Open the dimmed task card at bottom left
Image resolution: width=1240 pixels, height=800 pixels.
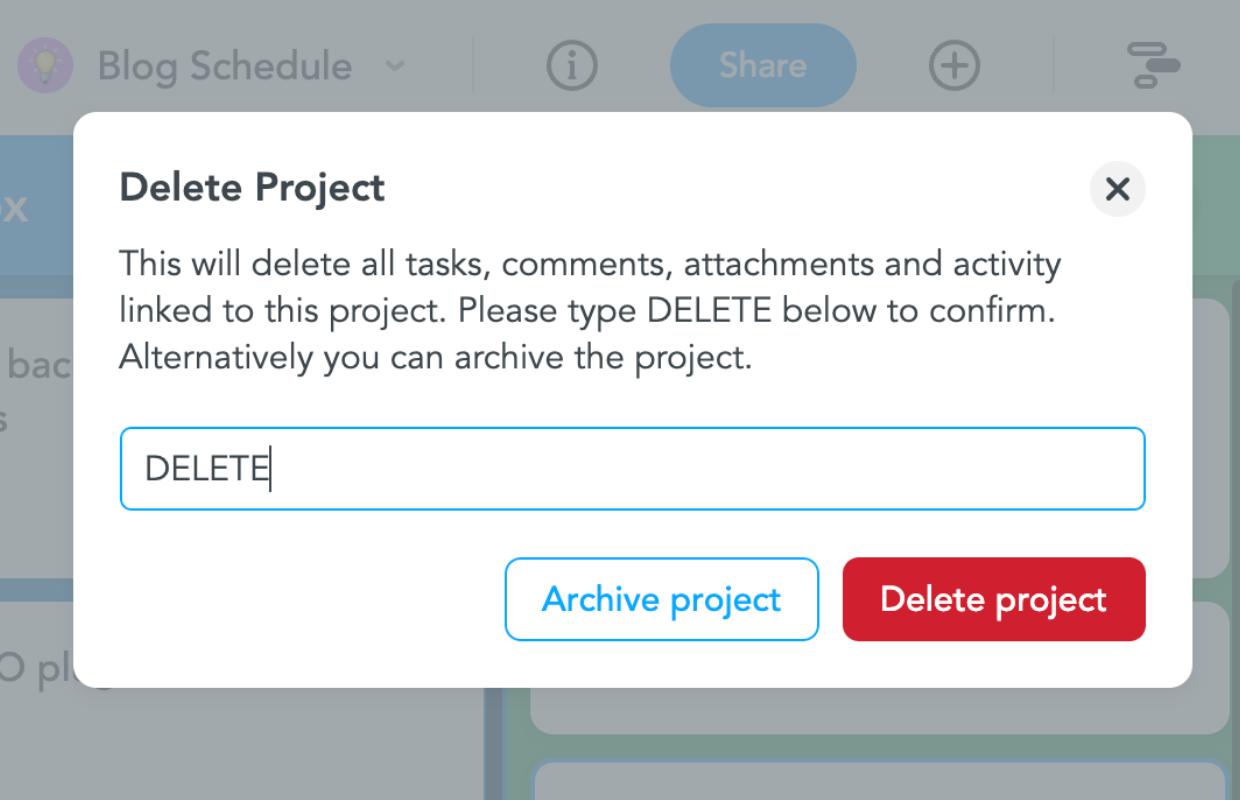[36, 700]
